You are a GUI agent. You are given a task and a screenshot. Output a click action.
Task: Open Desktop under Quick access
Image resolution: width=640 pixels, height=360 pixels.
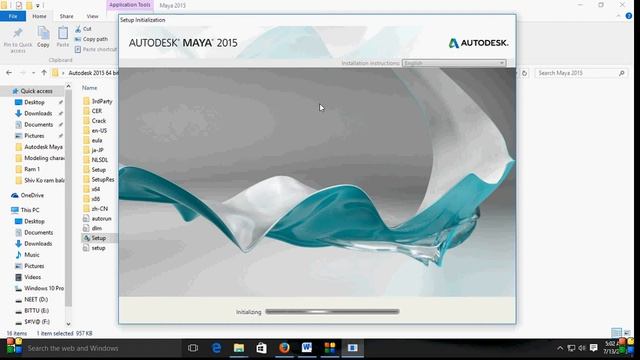tap(34, 102)
